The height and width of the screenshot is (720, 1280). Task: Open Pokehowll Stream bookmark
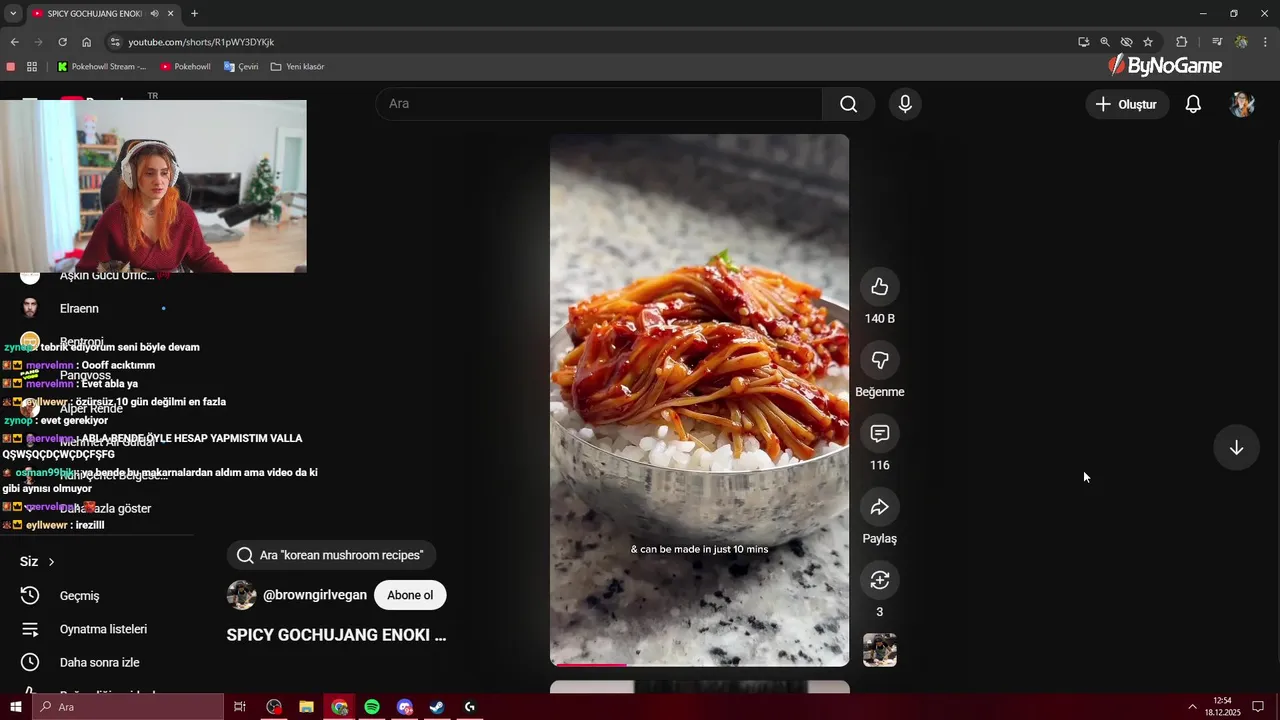[x=101, y=67]
